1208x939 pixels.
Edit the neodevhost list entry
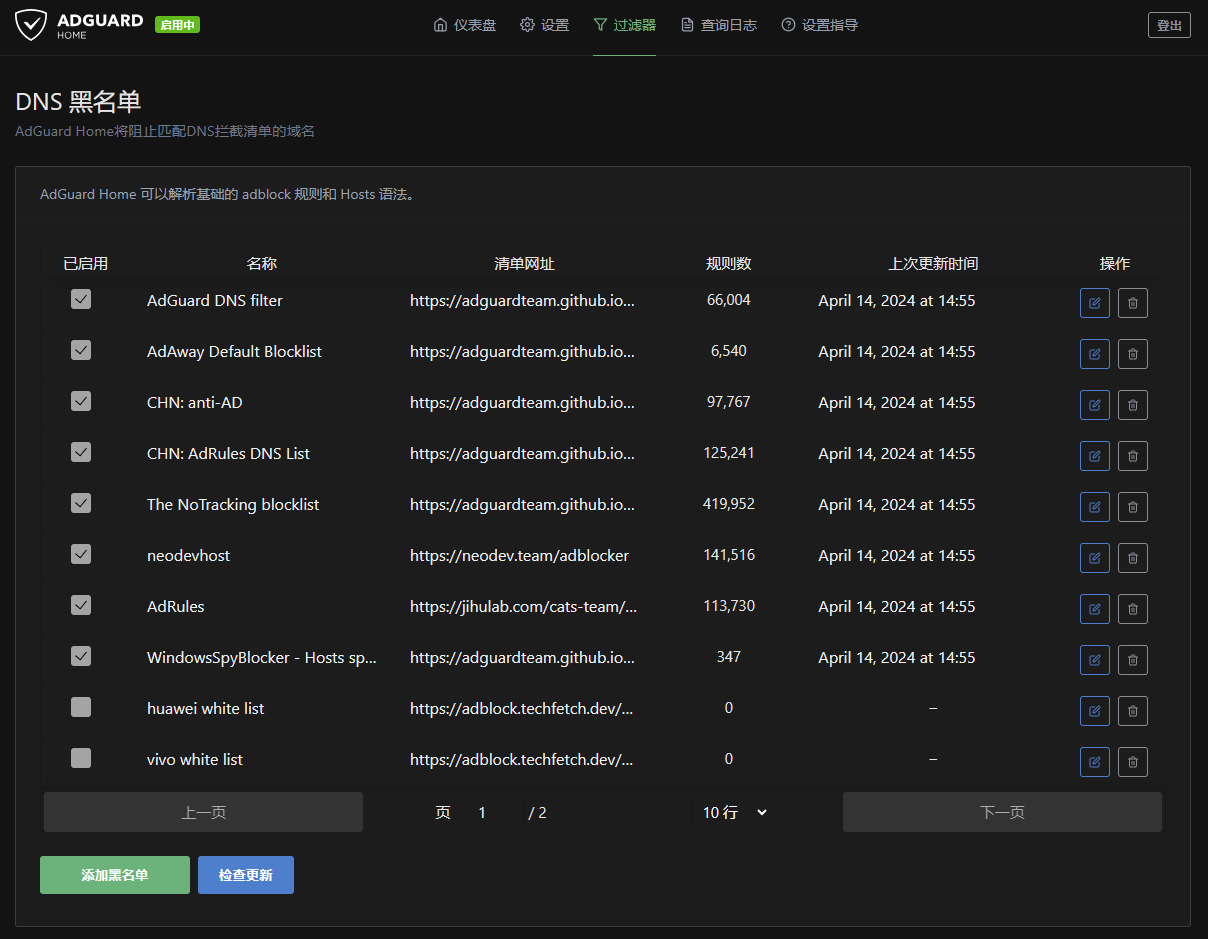coord(1094,558)
